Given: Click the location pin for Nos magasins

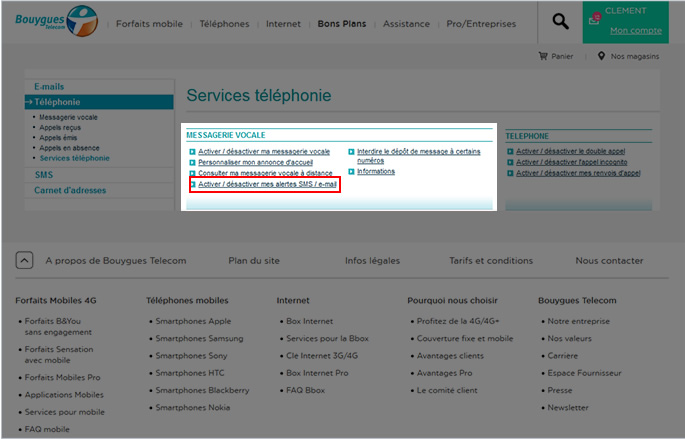Looking at the screenshot, I should [601, 56].
